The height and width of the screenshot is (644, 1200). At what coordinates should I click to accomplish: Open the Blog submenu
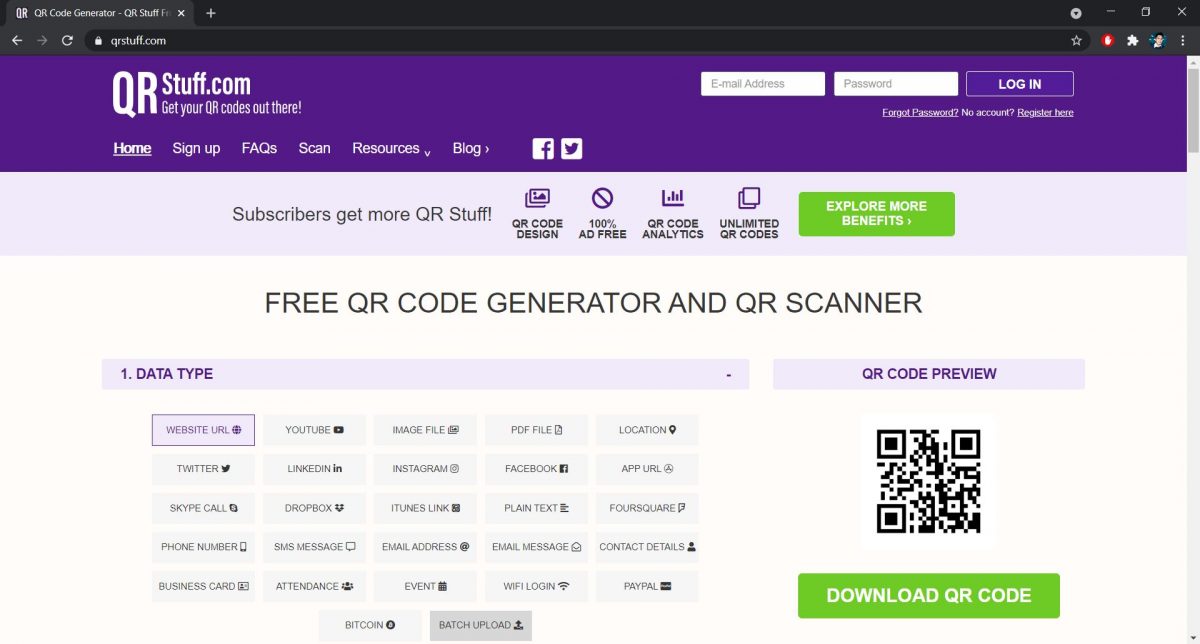tap(470, 148)
